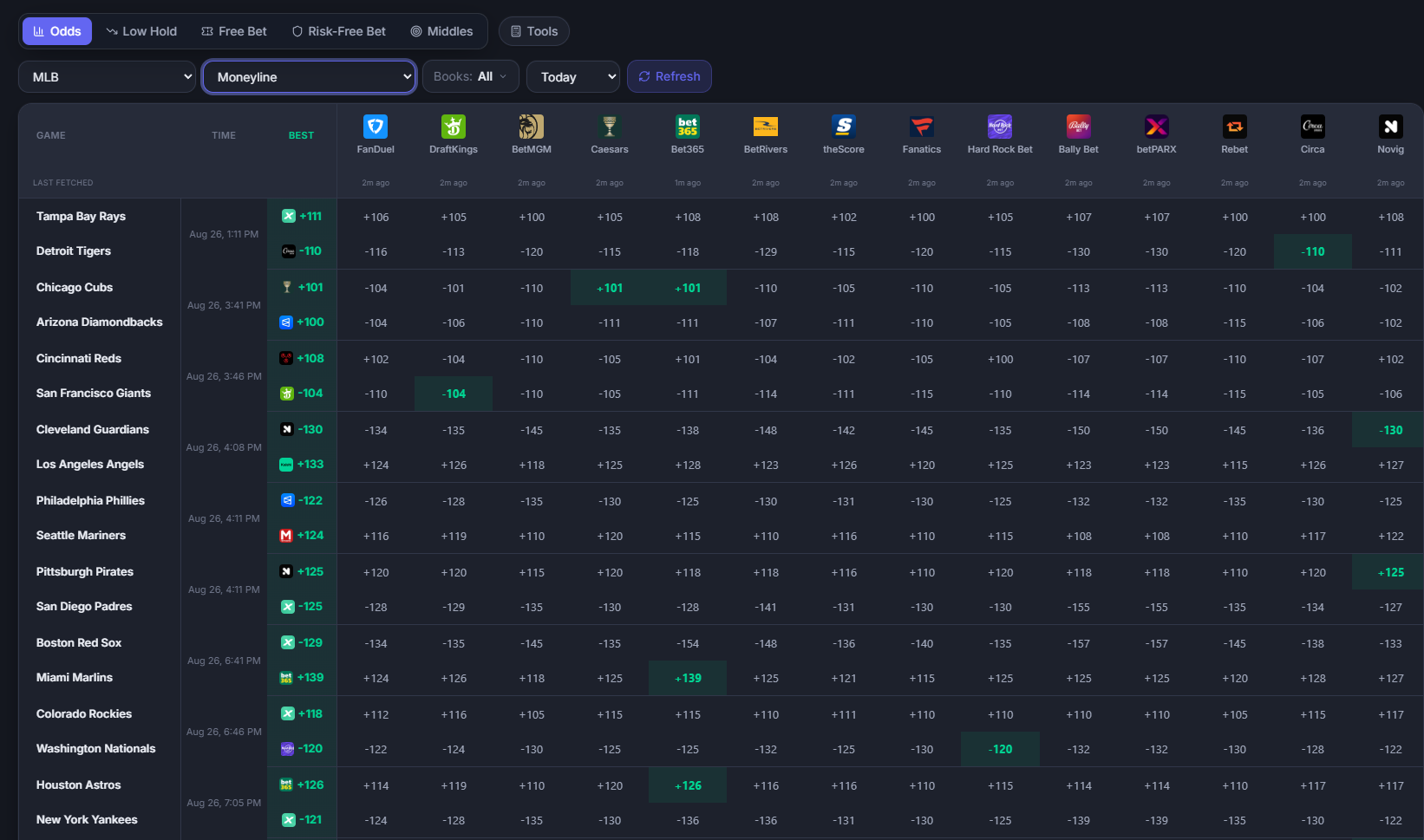Click best-odds icon for Cincinnati Reds

click(x=286, y=358)
